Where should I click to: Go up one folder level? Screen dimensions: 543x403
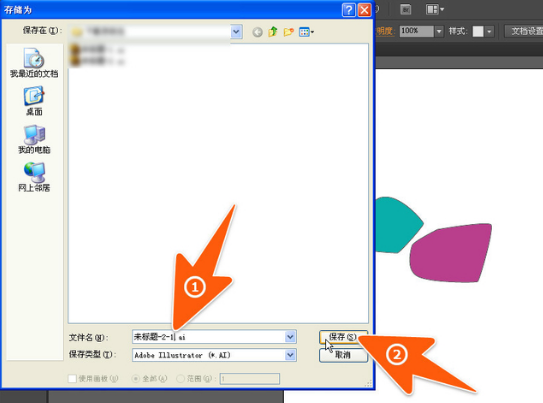(273, 32)
